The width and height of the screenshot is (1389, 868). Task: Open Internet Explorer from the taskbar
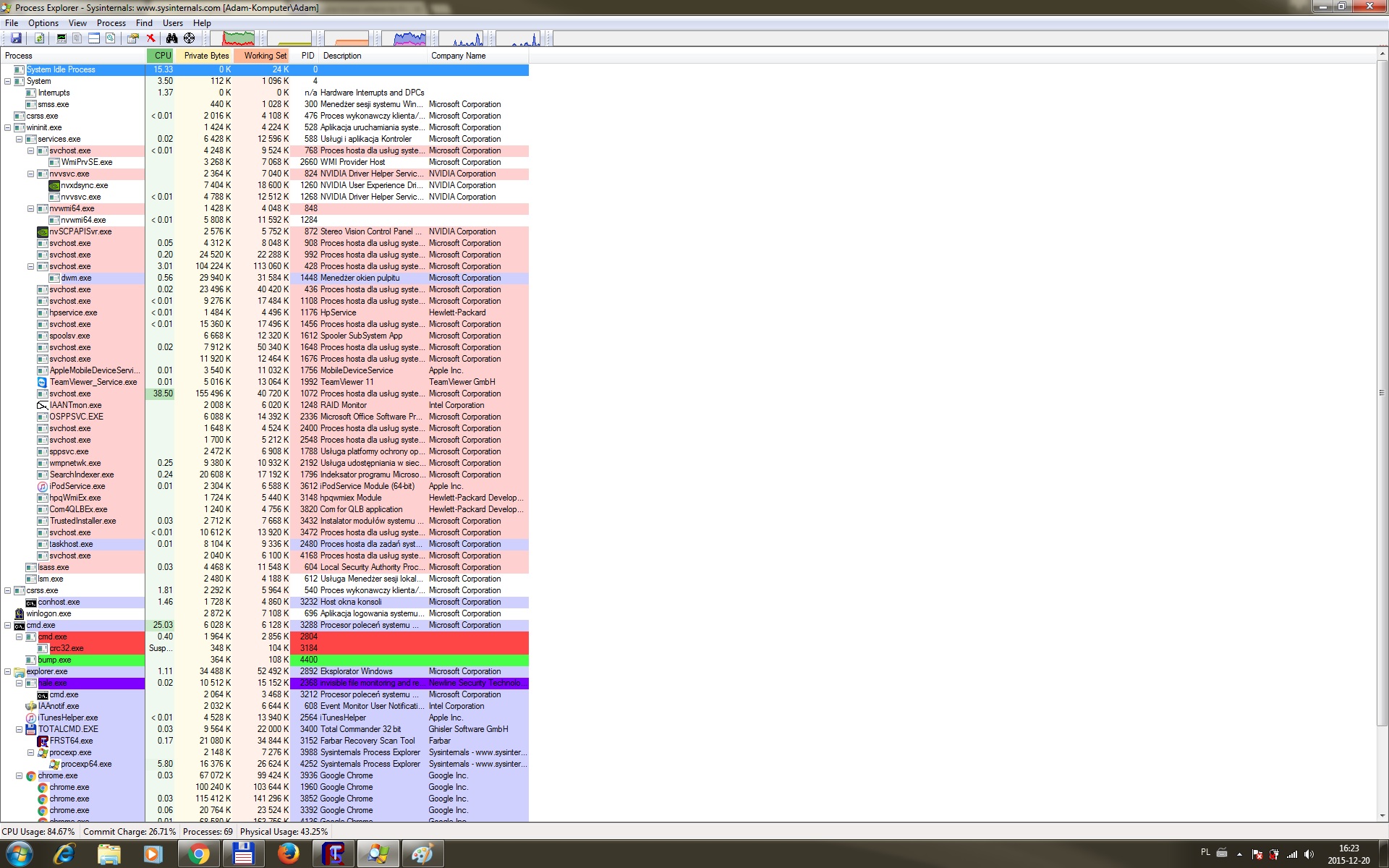64,854
